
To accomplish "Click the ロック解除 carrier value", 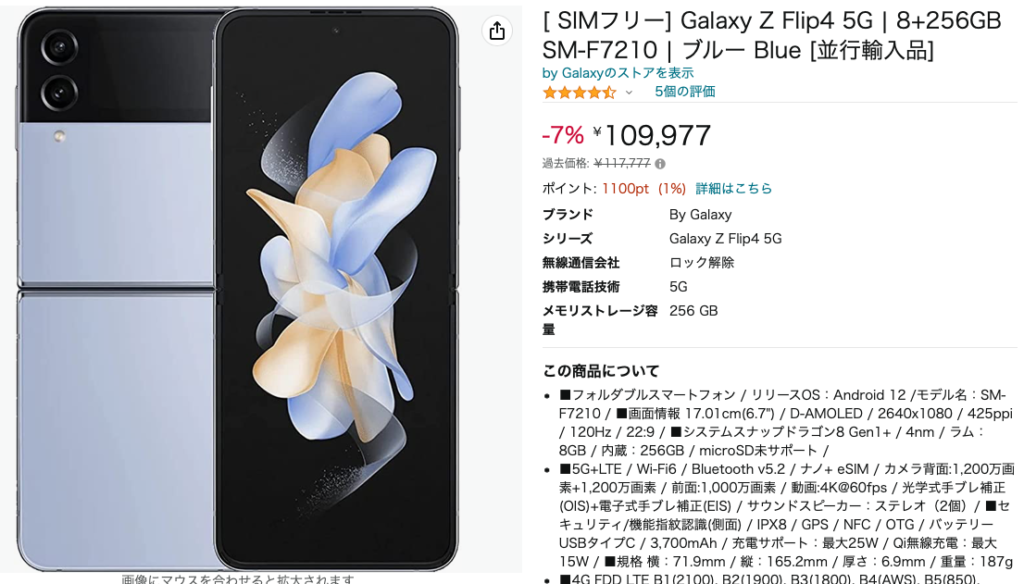I will tap(701, 263).
